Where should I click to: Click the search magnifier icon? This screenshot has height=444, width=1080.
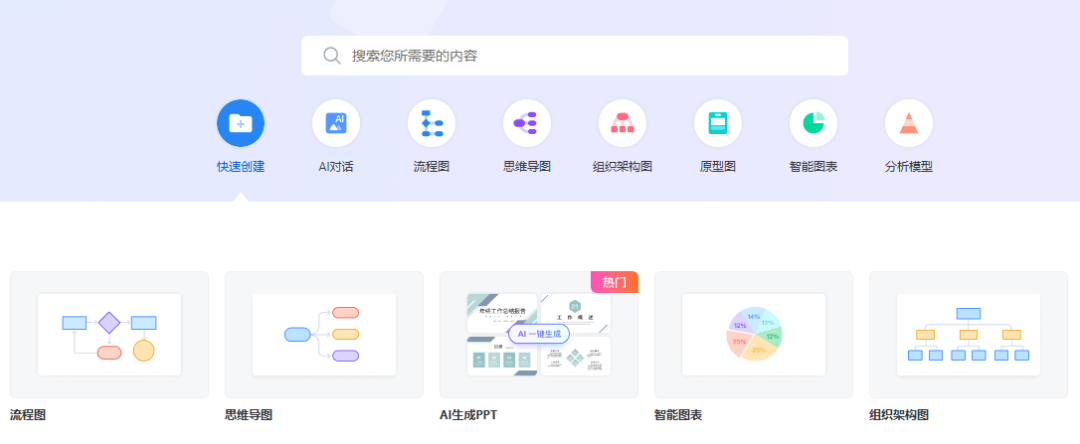pyautogui.click(x=332, y=56)
